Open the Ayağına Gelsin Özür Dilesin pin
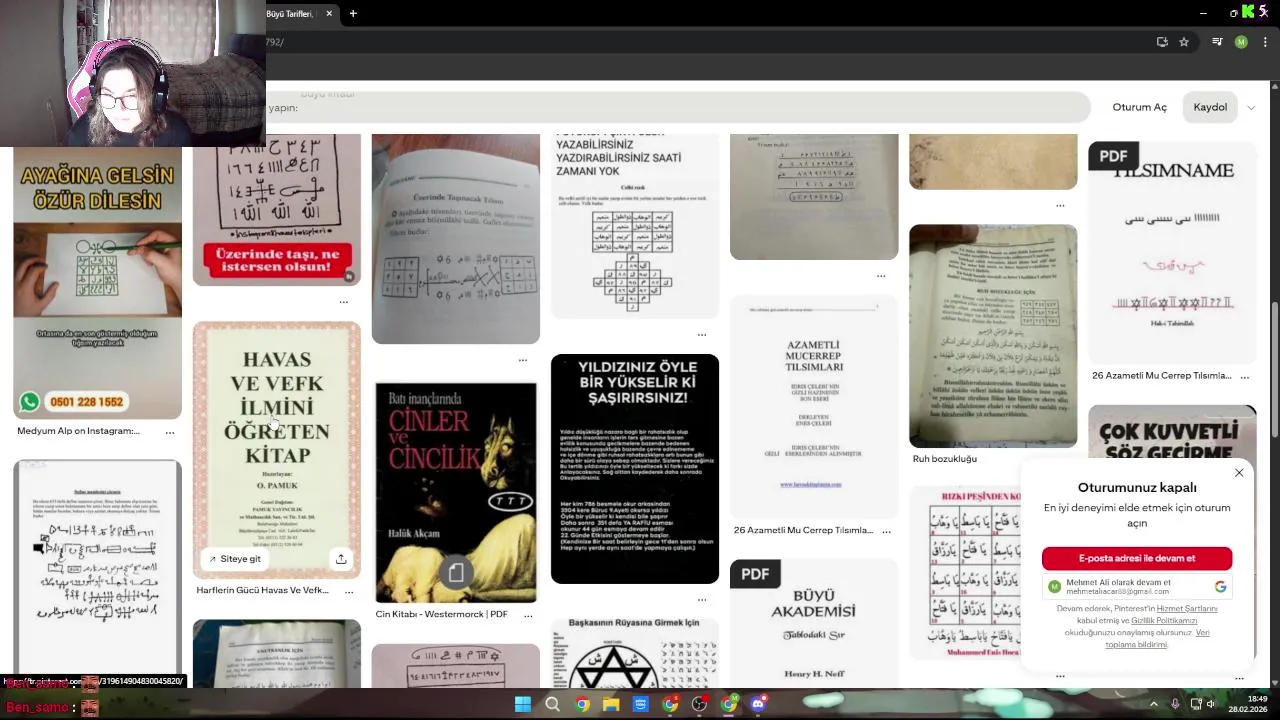The height and width of the screenshot is (720, 1280). [97, 284]
